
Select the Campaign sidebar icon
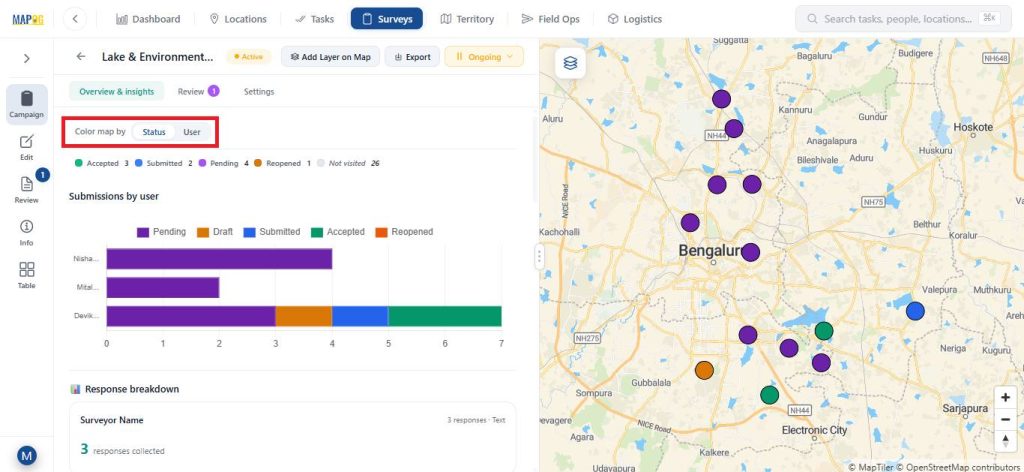click(x=27, y=104)
